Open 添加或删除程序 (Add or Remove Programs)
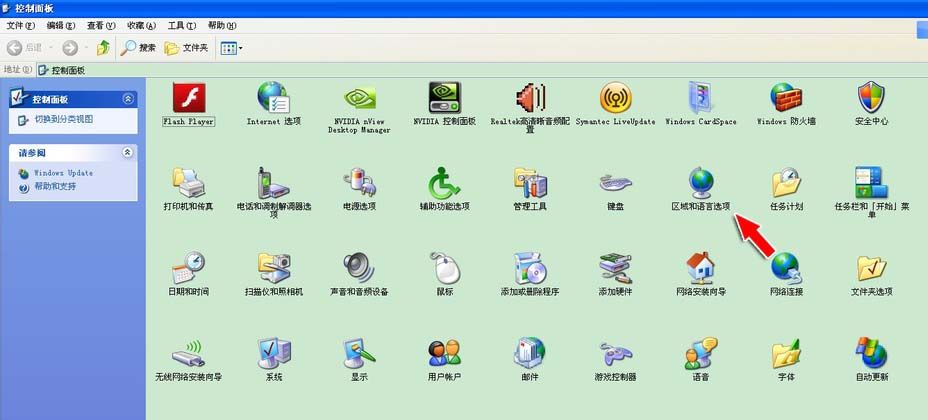The image size is (928, 420). [529, 270]
